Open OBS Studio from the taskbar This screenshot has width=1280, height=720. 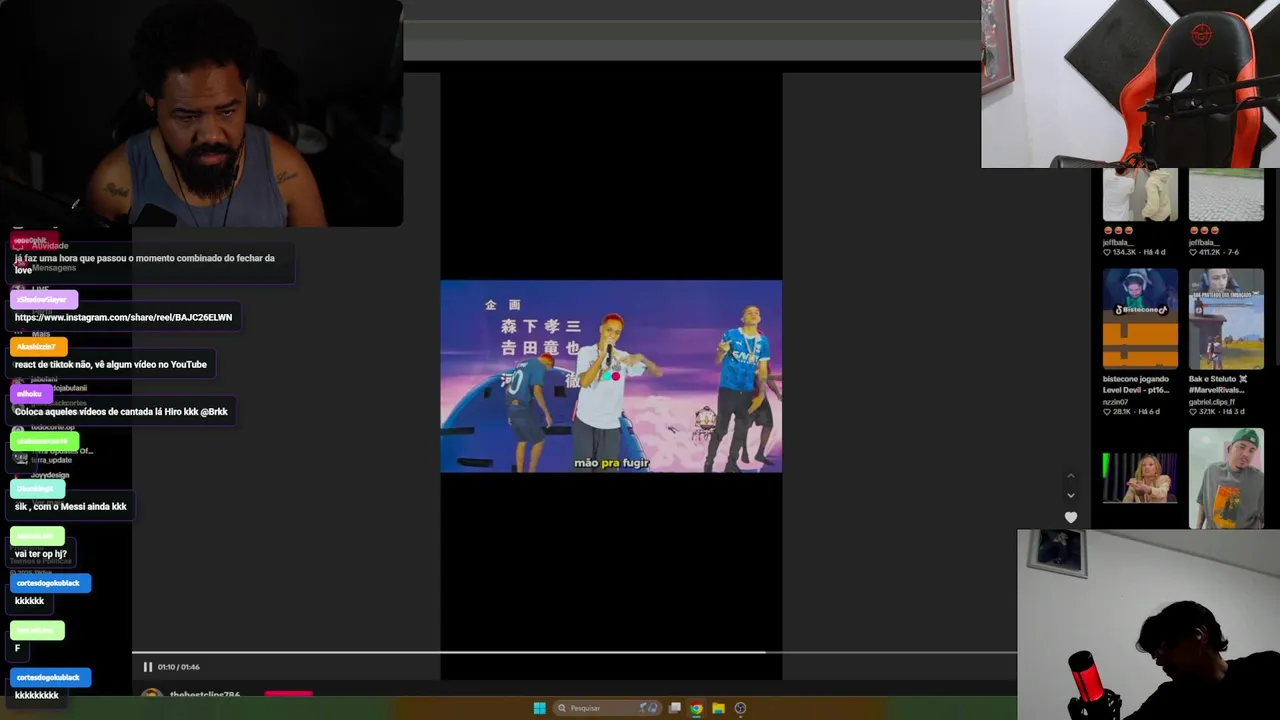pos(740,708)
